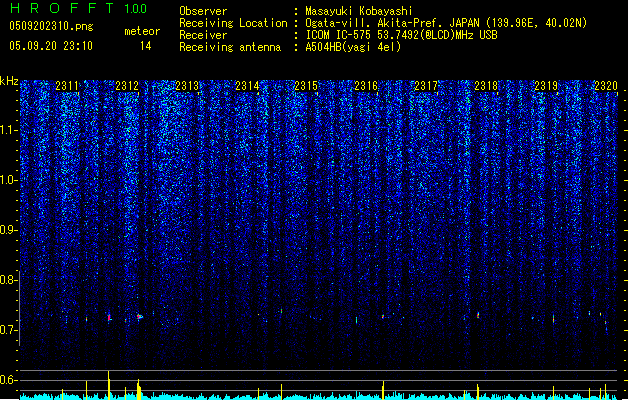
Task: Click the 2316 time marker
Action: click(366, 86)
